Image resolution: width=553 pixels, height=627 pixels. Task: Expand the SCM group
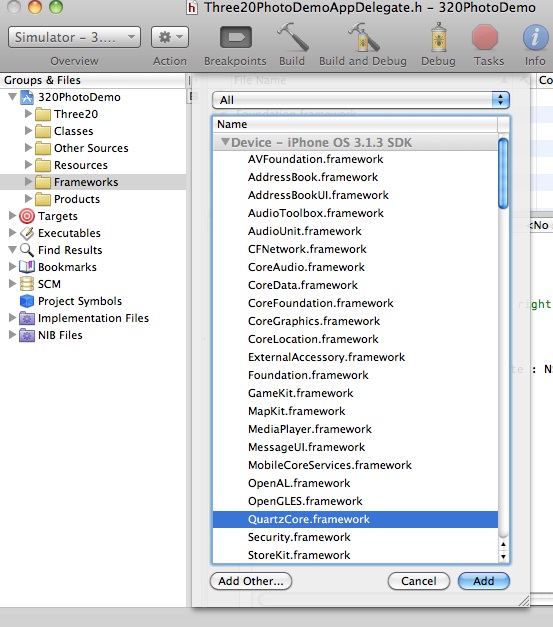click(x=12, y=283)
